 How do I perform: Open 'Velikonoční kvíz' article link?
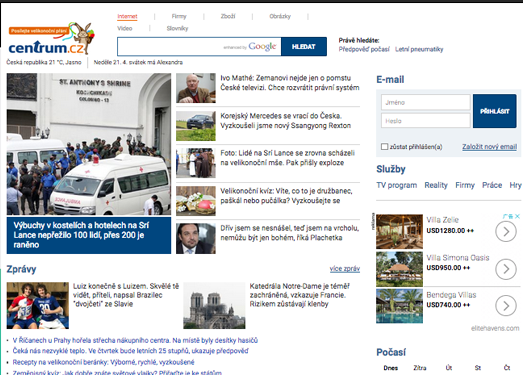286,196
